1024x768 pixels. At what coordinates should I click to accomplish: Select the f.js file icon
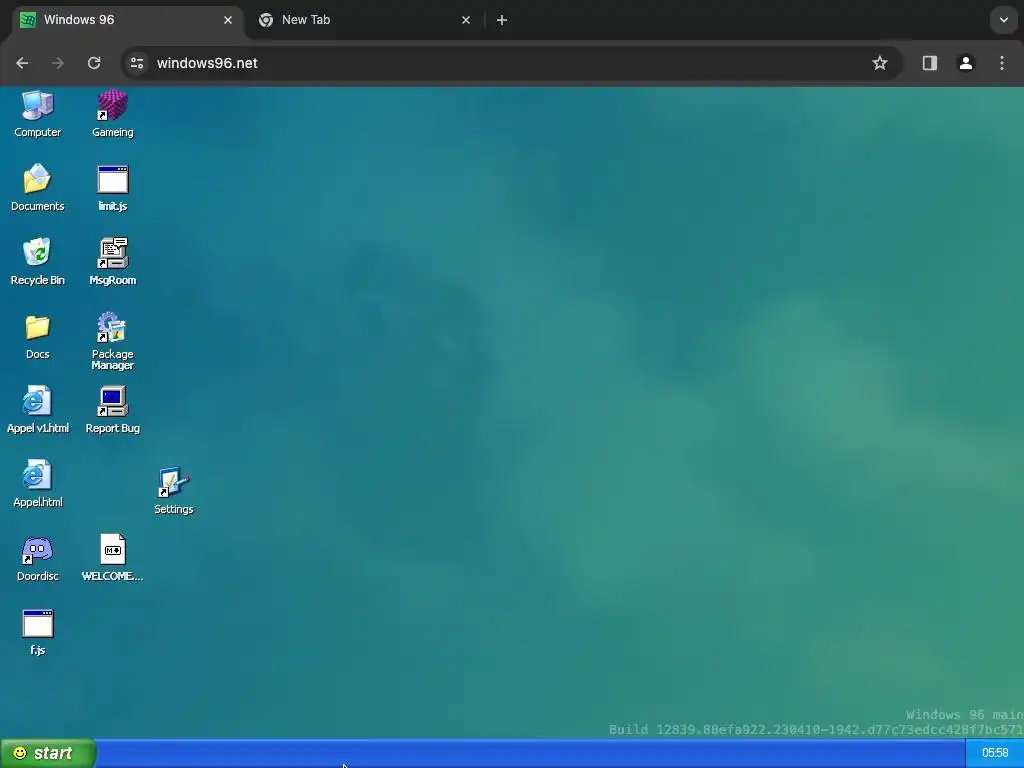pos(37,632)
